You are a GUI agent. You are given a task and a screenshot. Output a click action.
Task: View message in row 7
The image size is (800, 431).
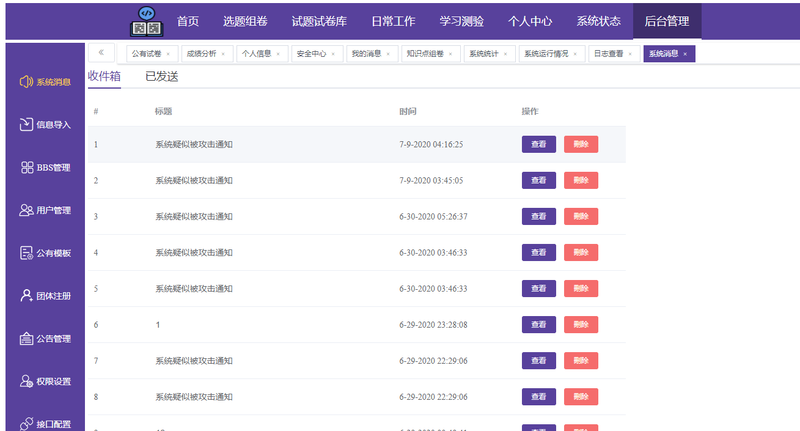(539, 361)
